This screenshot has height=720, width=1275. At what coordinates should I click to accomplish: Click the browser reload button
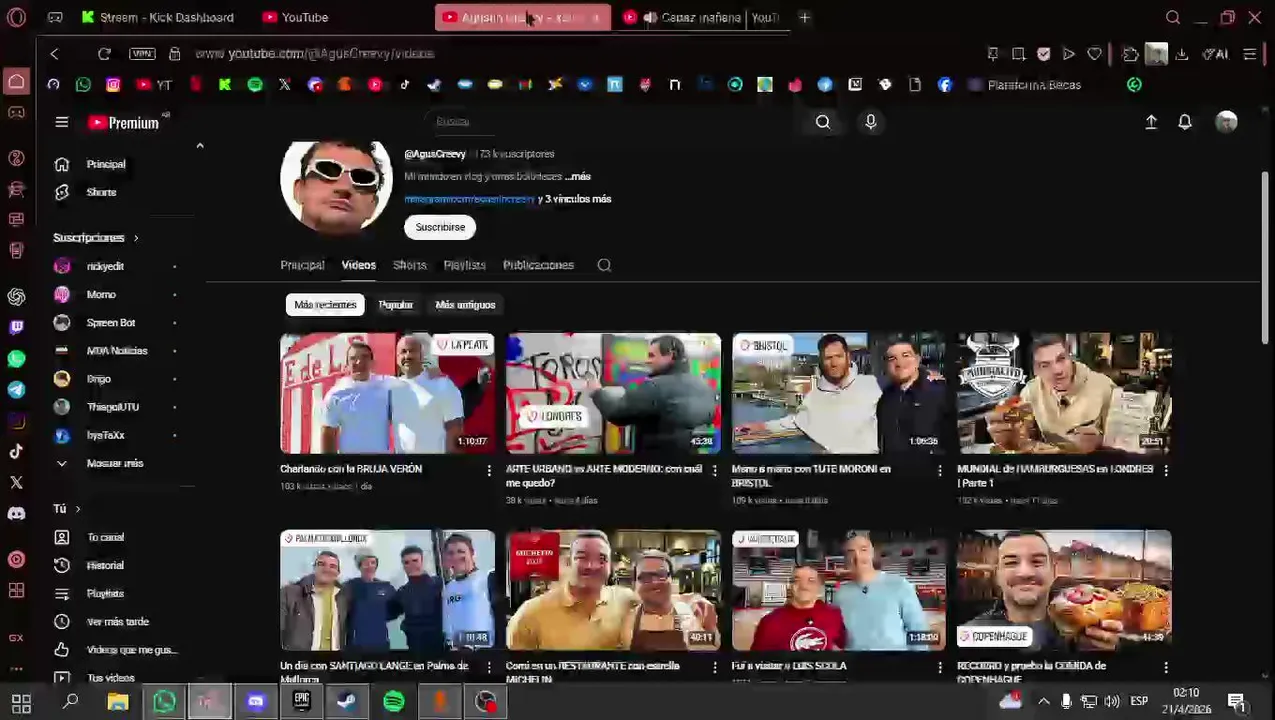[x=104, y=53]
